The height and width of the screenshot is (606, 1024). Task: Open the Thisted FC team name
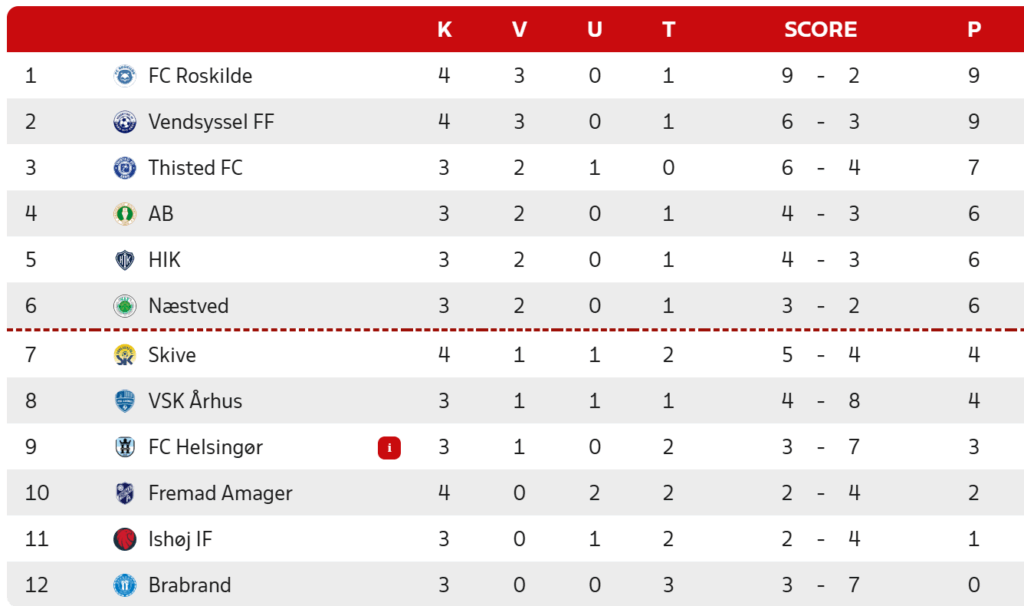pos(195,168)
